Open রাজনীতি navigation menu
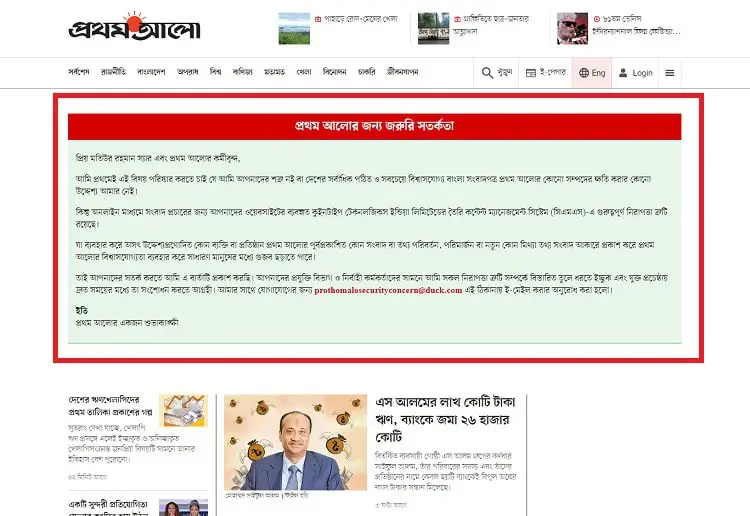 point(113,72)
